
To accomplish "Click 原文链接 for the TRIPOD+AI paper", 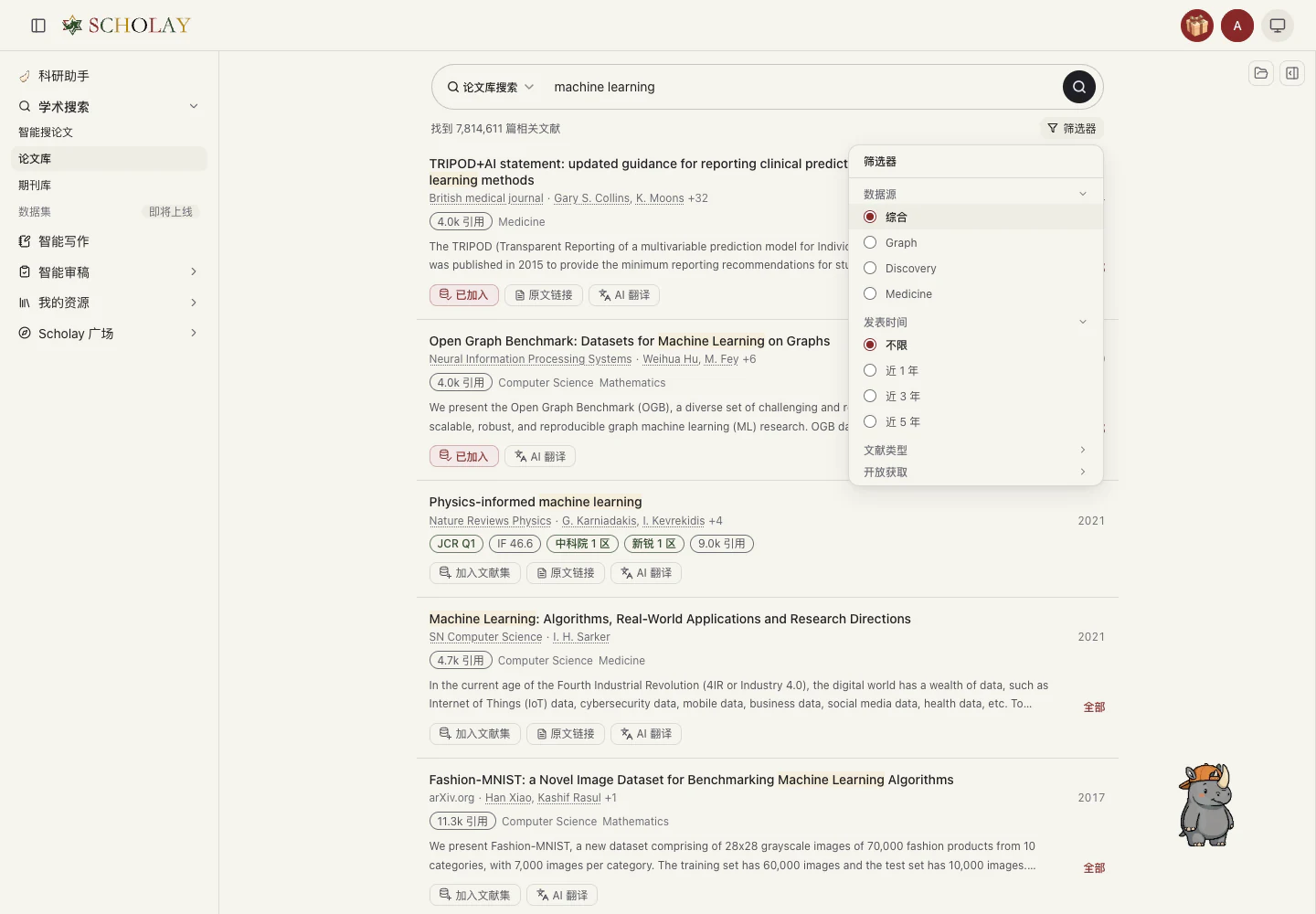I will [544, 295].
